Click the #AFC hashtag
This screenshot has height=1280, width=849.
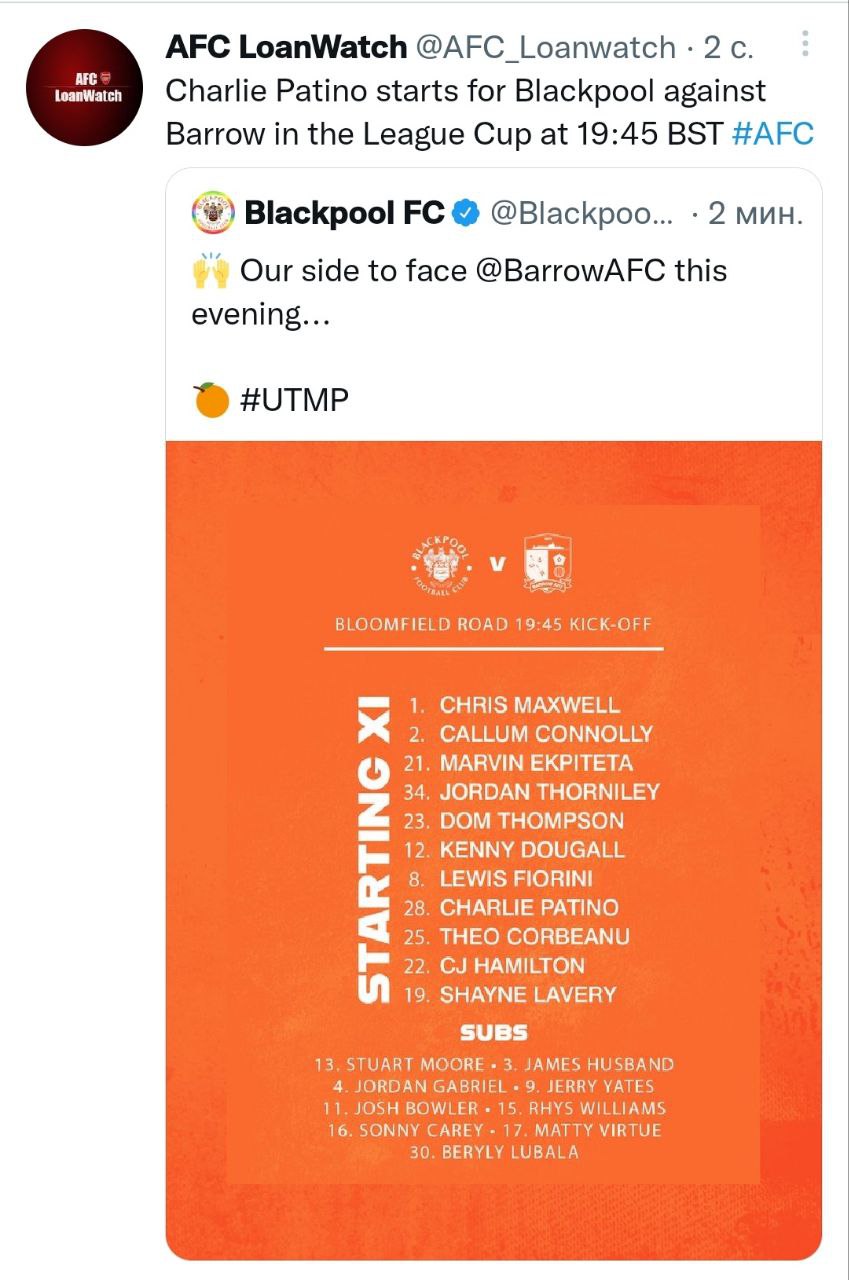[x=773, y=134]
